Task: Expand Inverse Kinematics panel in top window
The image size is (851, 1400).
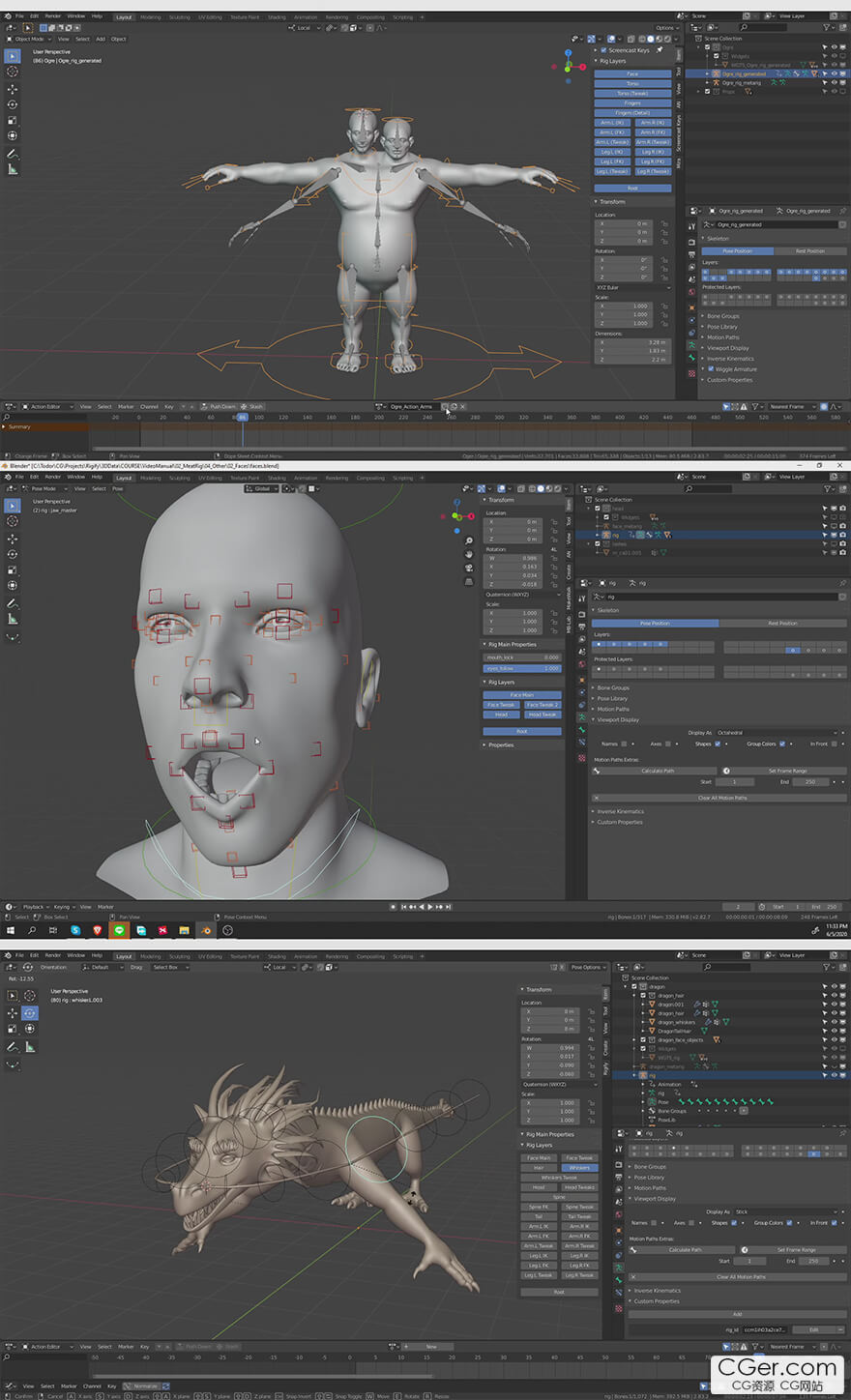Action: (730, 359)
